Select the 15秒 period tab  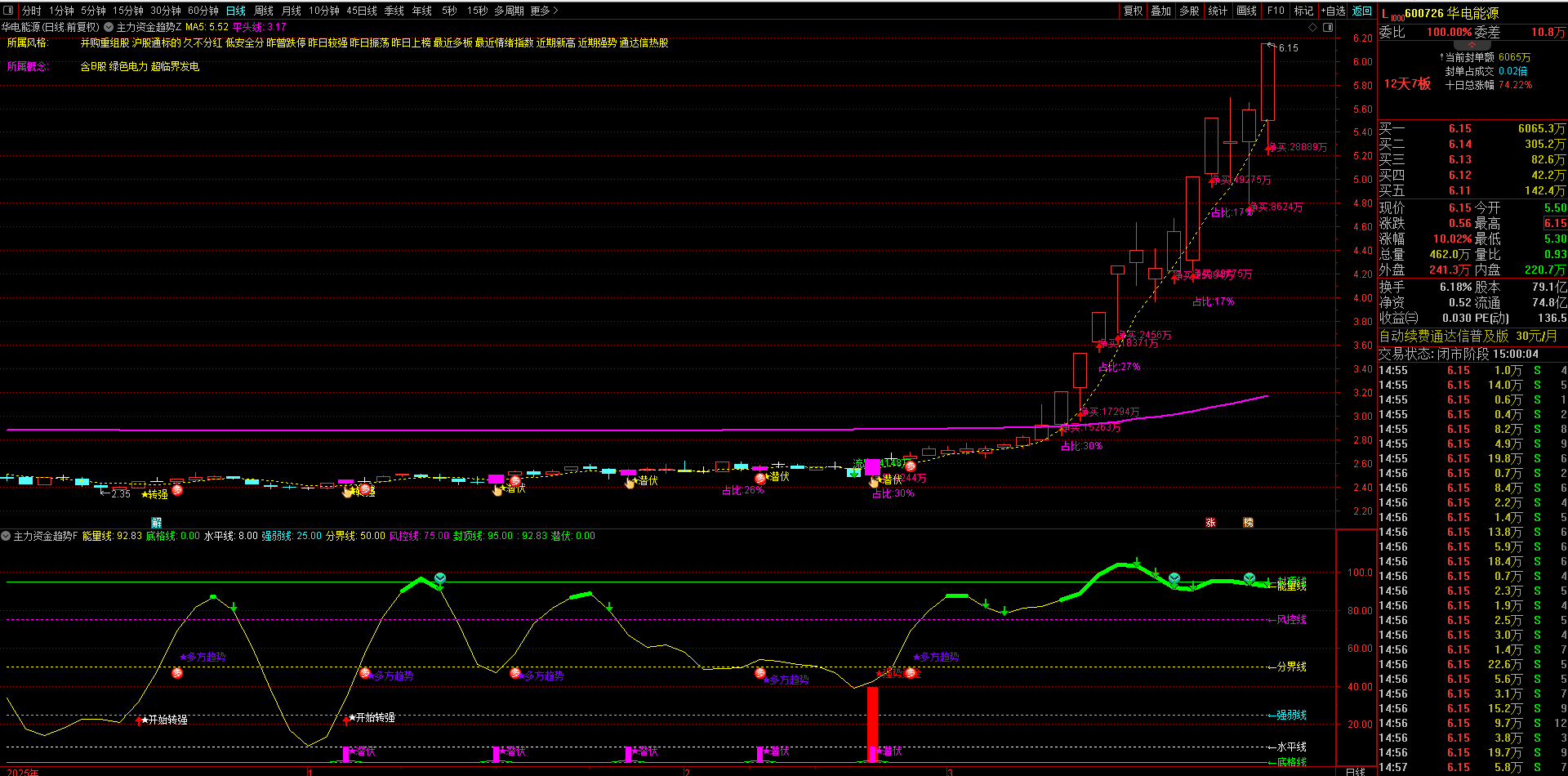pos(477,11)
